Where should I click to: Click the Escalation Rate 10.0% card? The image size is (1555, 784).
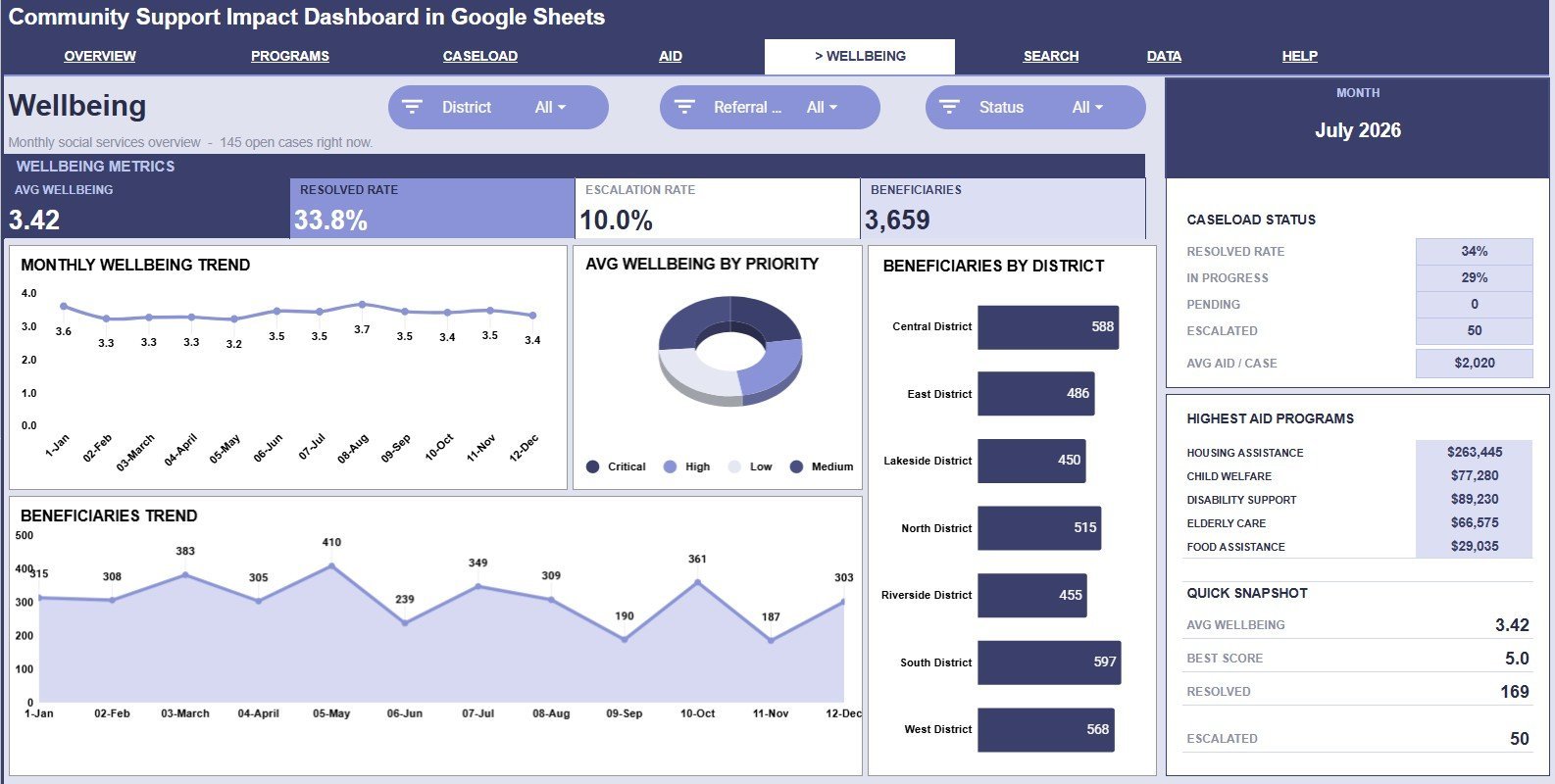click(718, 208)
